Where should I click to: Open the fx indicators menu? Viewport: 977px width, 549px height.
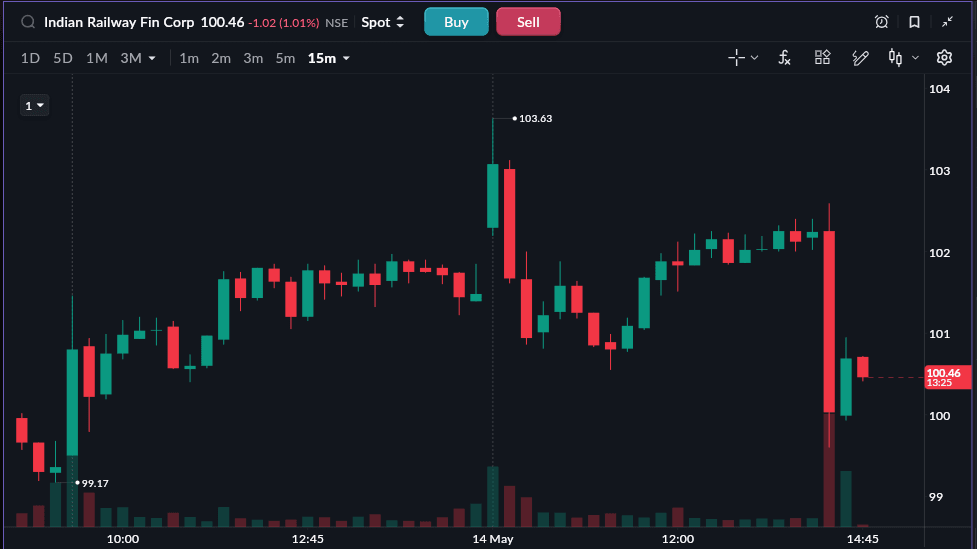tap(784, 58)
